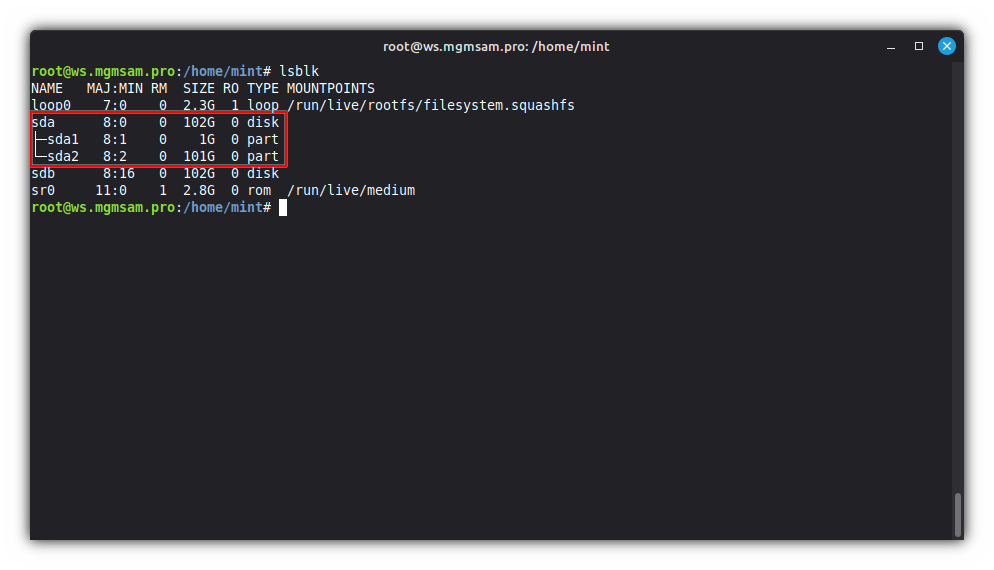Click the loop0 device name
This screenshot has width=994, height=570.
click(51, 105)
